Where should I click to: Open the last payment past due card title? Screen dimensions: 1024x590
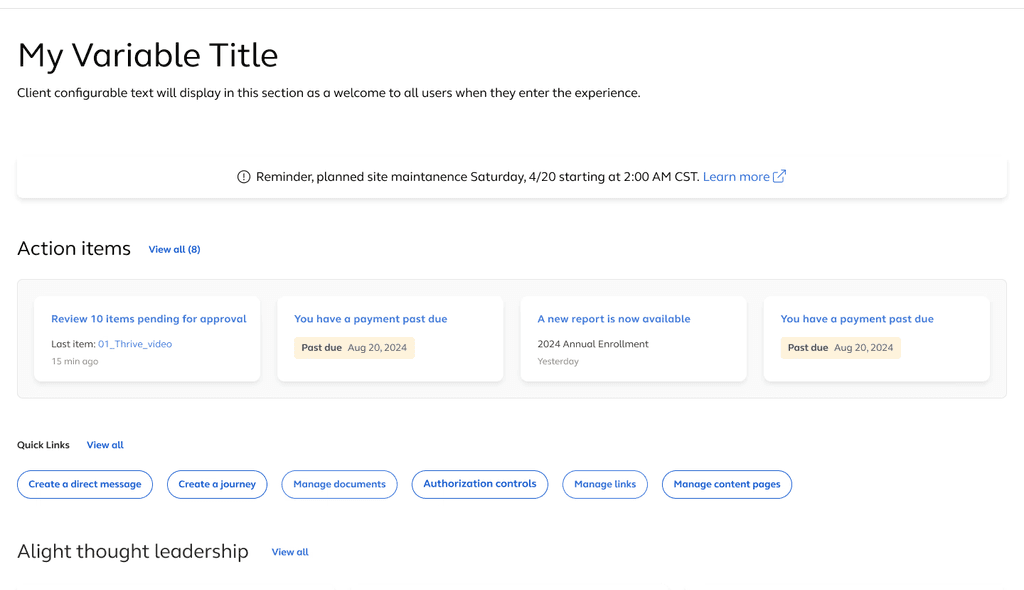pos(856,319)
